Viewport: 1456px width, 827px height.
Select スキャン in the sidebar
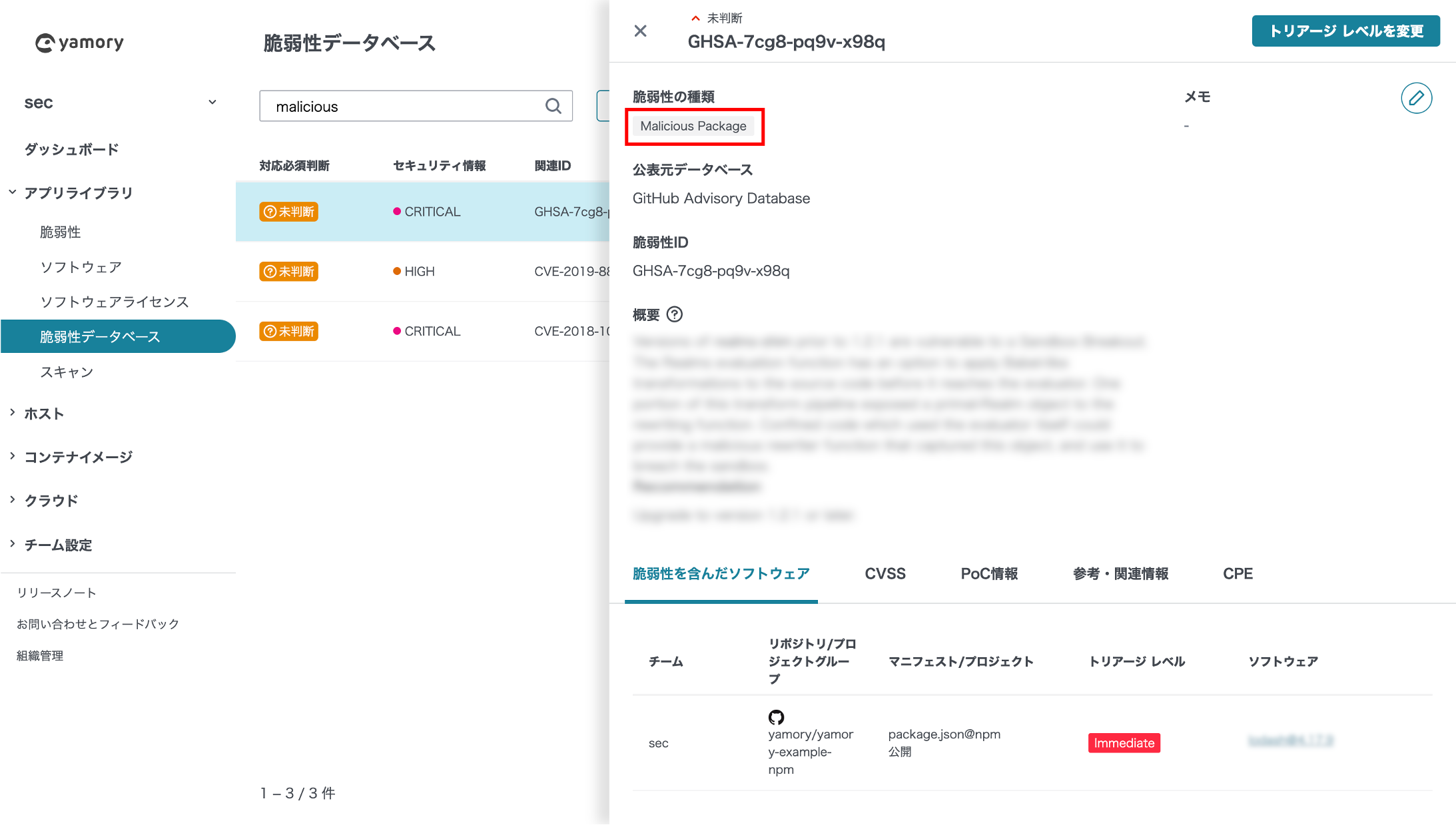[x=67, y=372]
